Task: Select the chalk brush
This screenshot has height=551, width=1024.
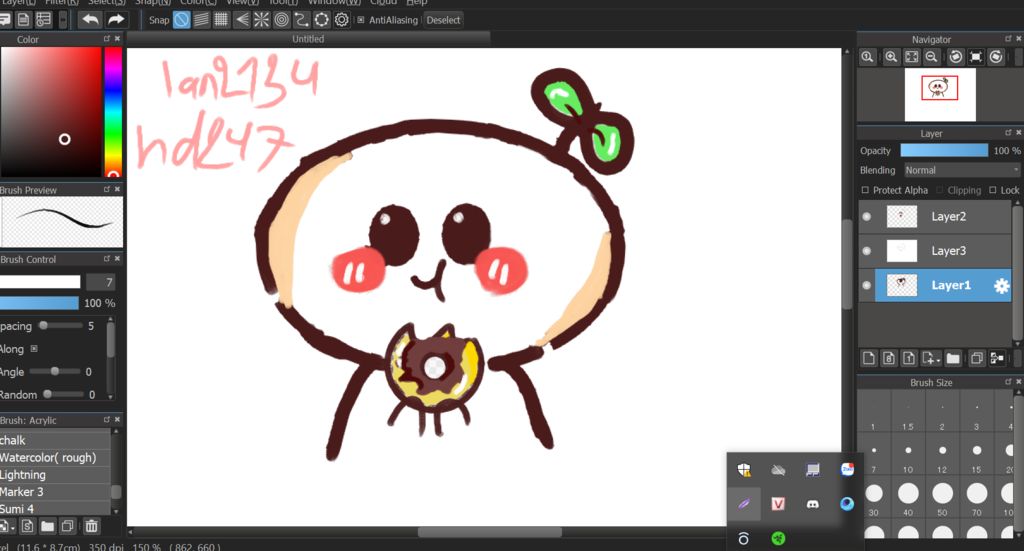Action: click(56, 440)
